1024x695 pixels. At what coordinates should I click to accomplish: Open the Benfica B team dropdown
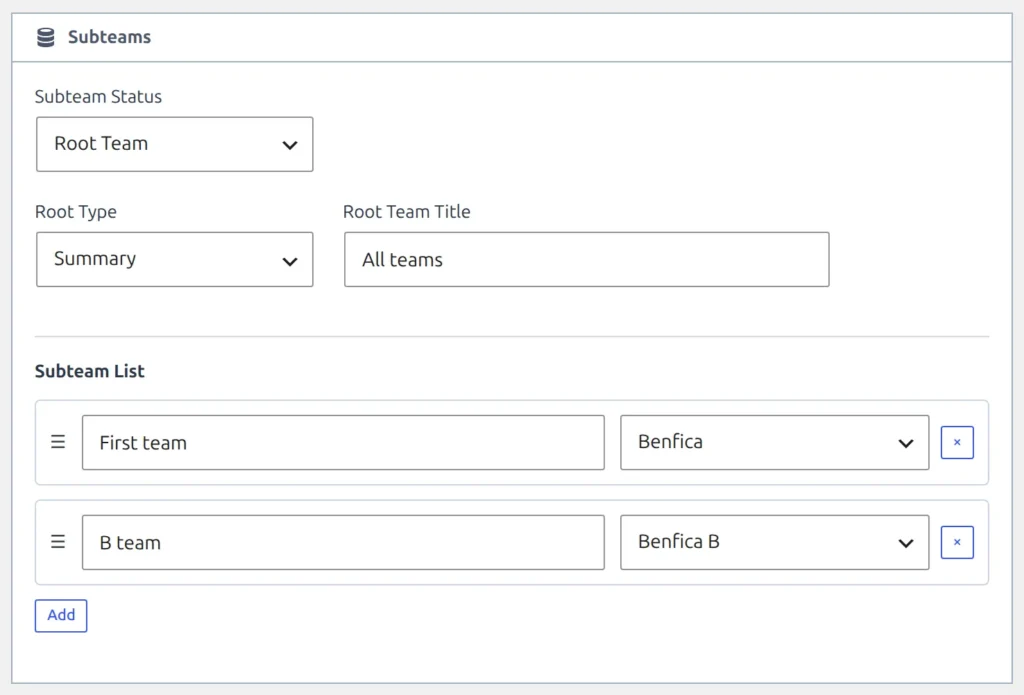(x=775, y=542)
